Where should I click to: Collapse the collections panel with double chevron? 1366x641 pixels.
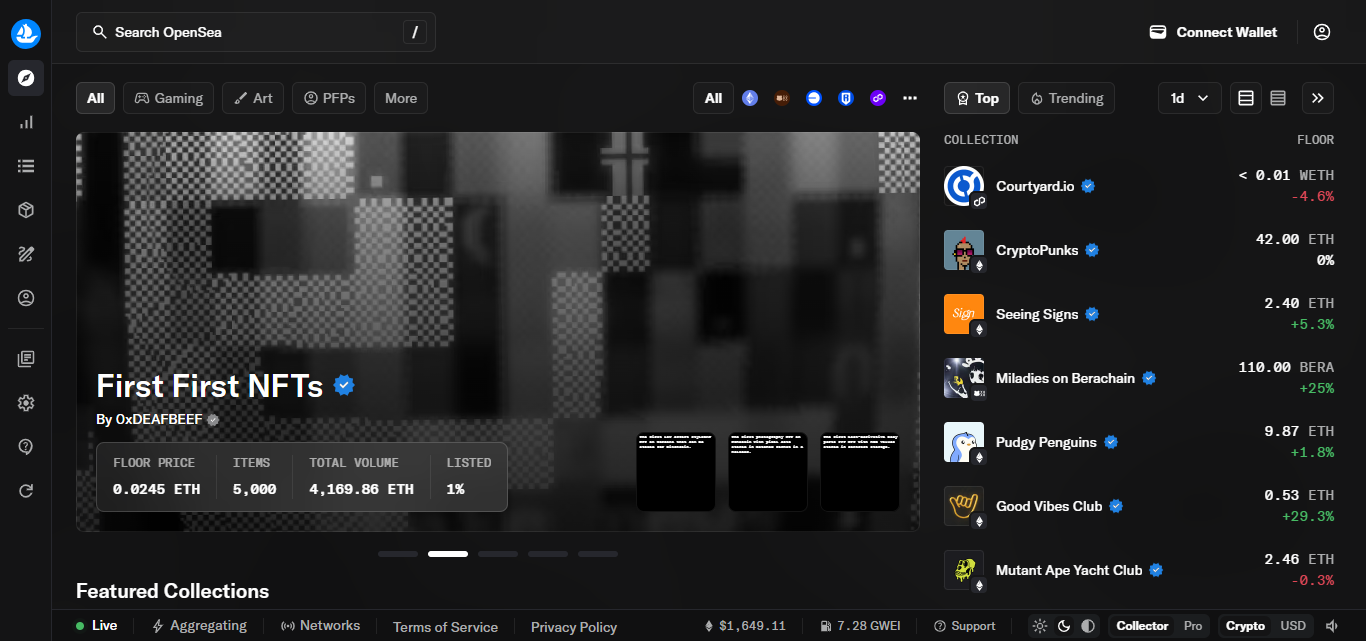click(1317, 98)
